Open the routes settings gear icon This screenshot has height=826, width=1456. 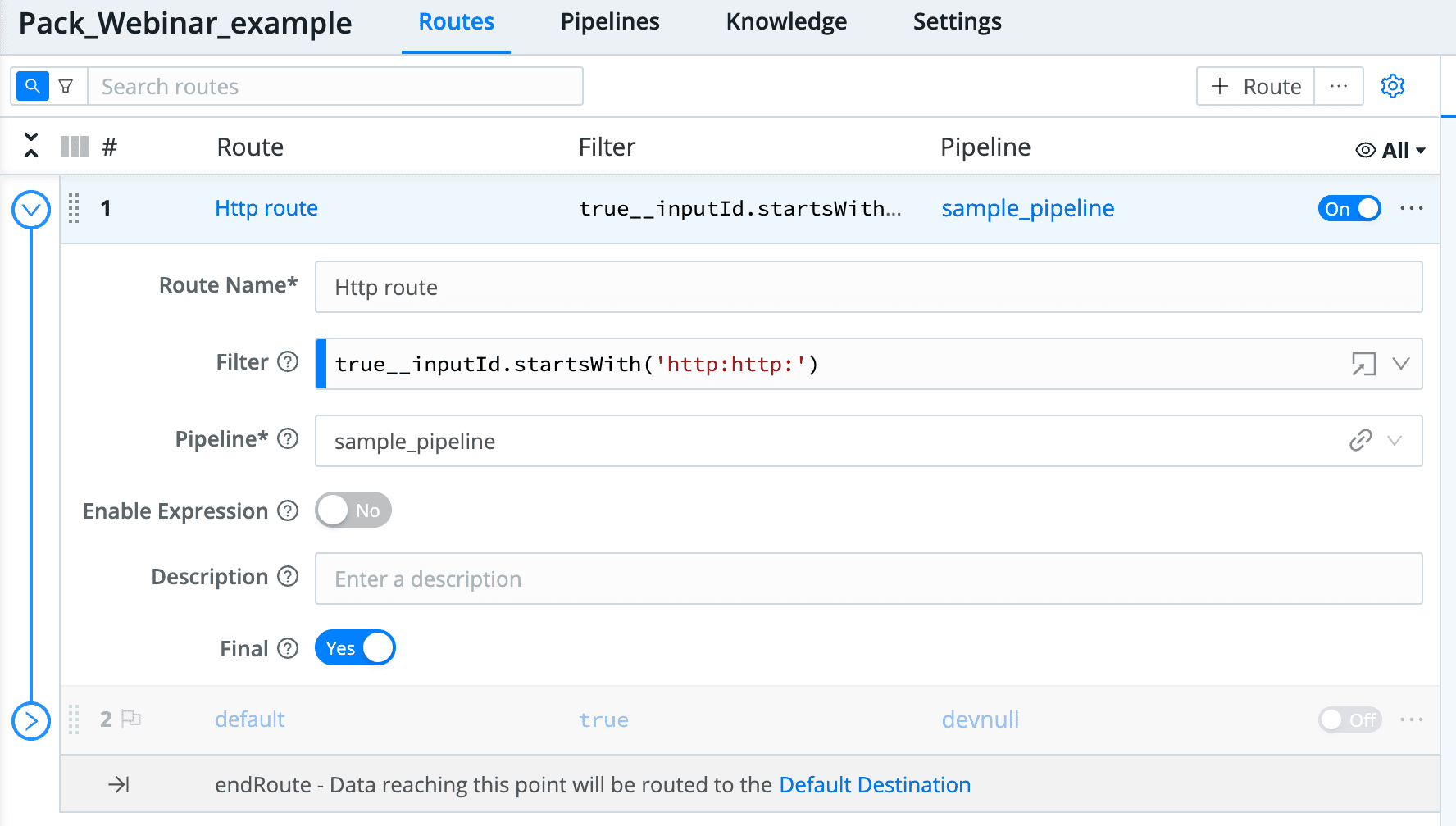[x=1392, y=86]
